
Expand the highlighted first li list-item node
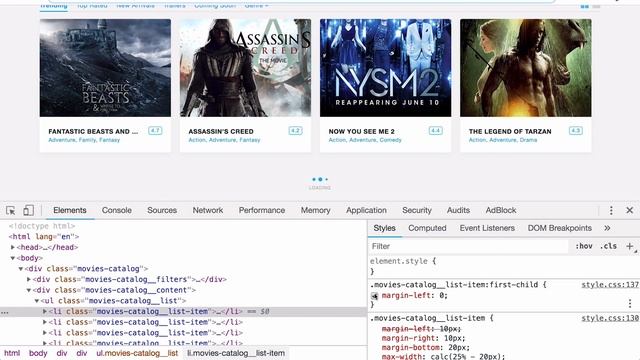[x=45, y=311]
